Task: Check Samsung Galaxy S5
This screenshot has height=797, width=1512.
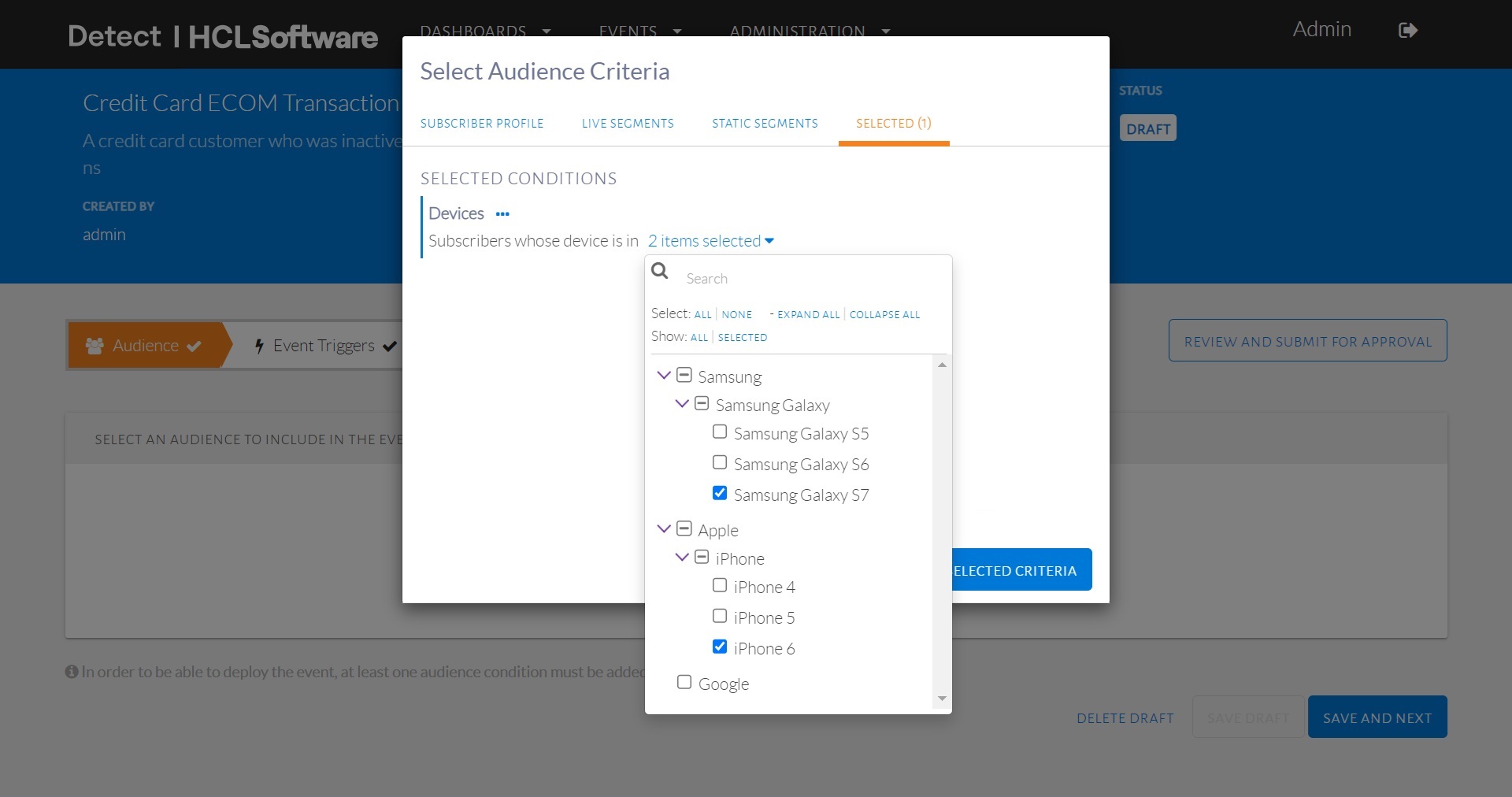Action: [720, 432]
